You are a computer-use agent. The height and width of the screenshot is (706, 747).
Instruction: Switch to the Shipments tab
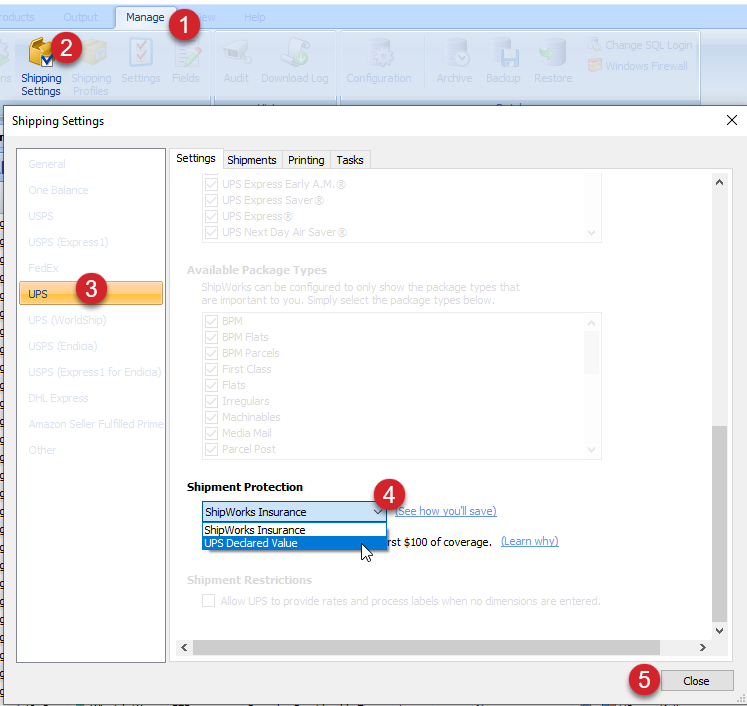coord(252,160)
